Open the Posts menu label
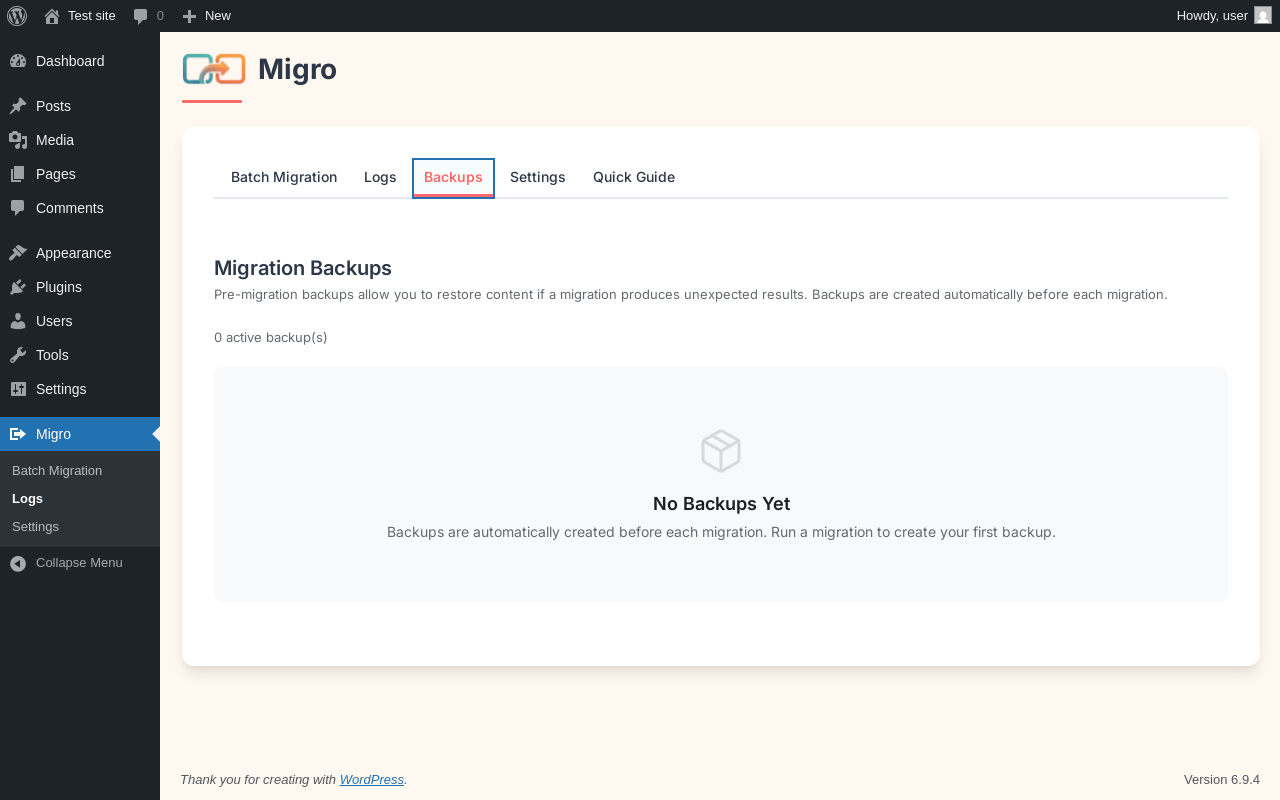This screenshot has height=800, width=1280. pyautogui.click(x=53, y=106)
